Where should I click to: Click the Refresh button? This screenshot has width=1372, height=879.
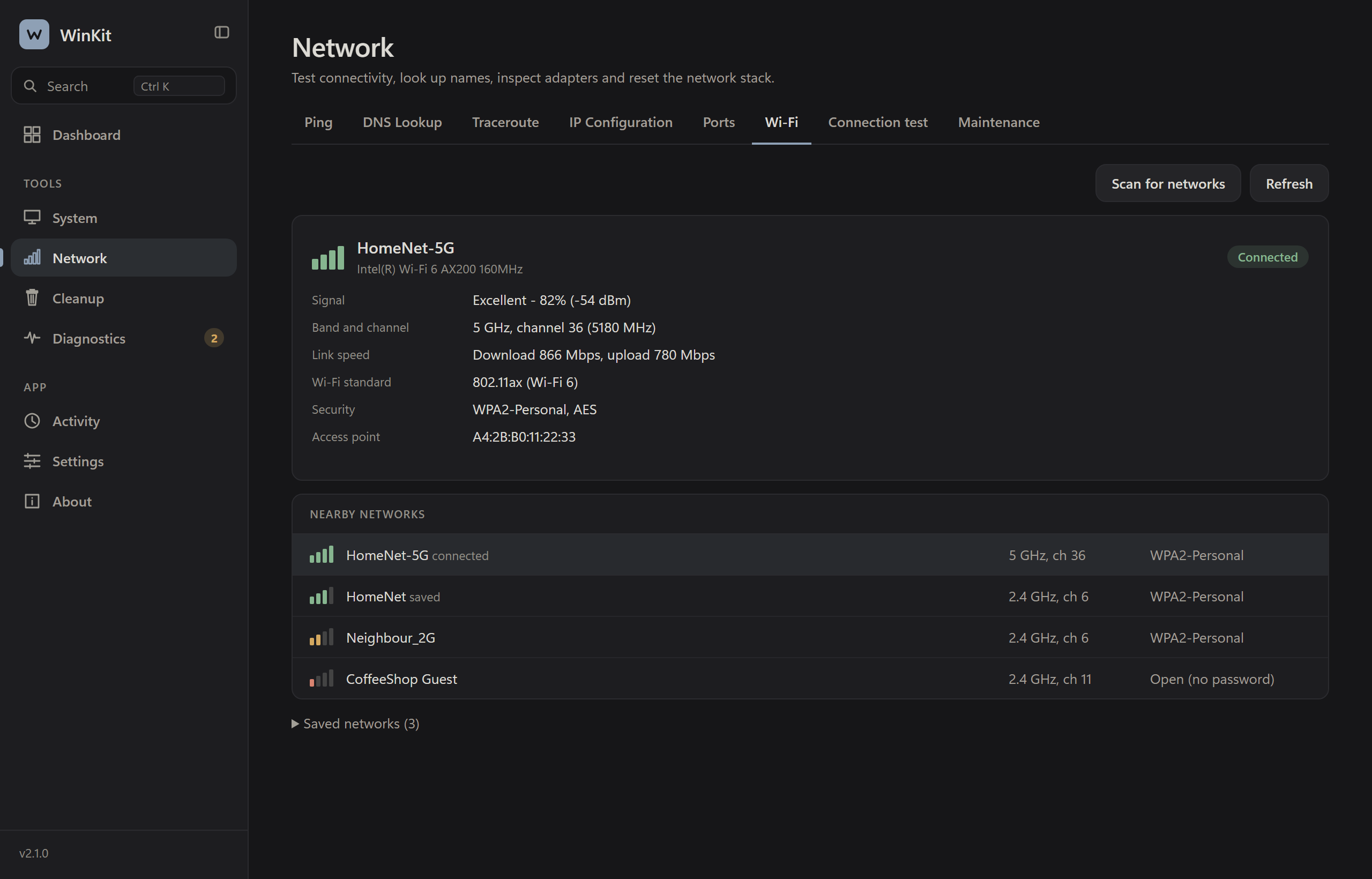tap(1289, 183)
